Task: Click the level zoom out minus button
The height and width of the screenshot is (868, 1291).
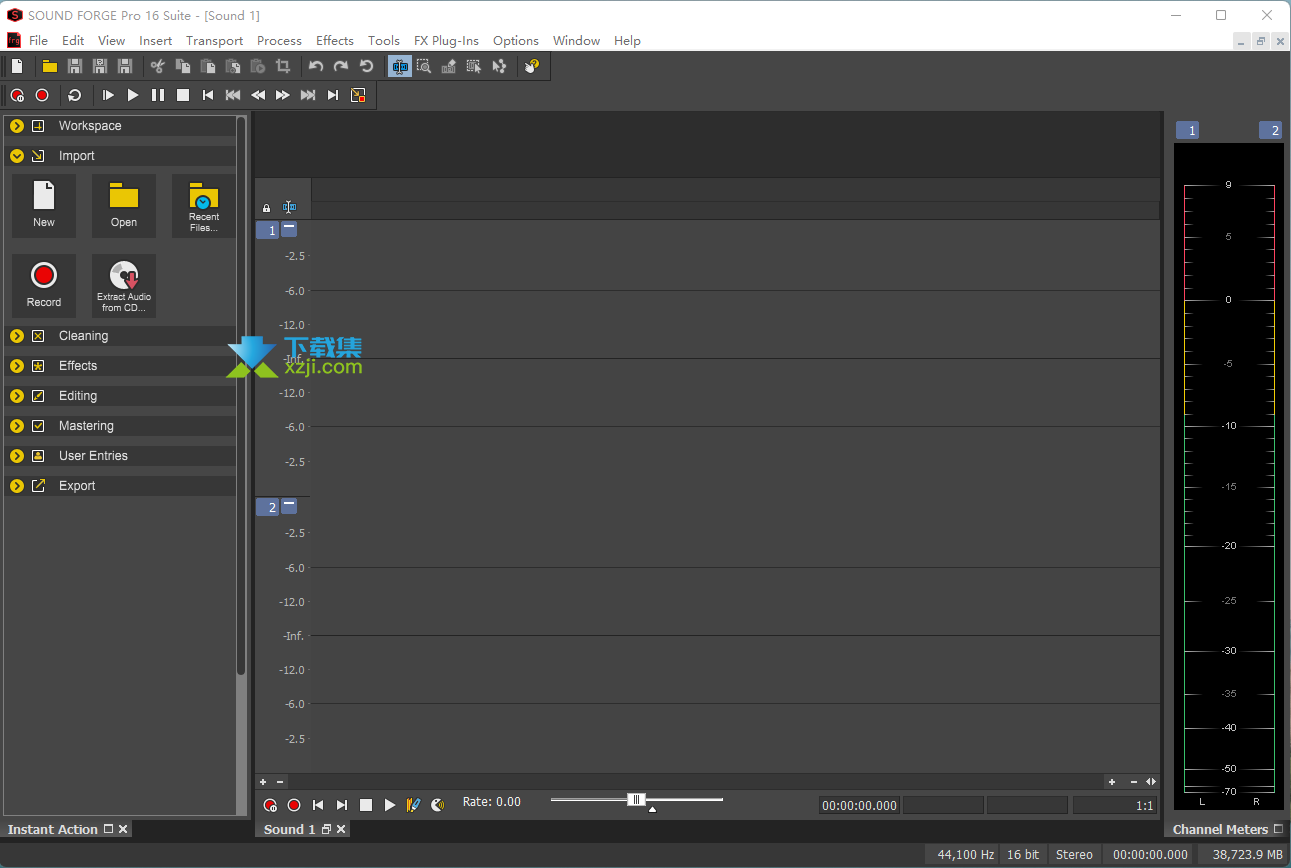Action: (x=280, y=782)
